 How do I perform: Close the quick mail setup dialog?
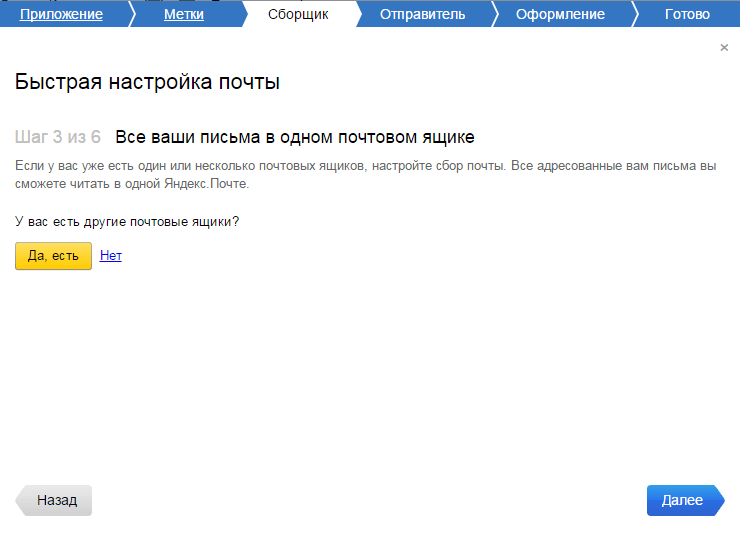[x=724, y=47]
